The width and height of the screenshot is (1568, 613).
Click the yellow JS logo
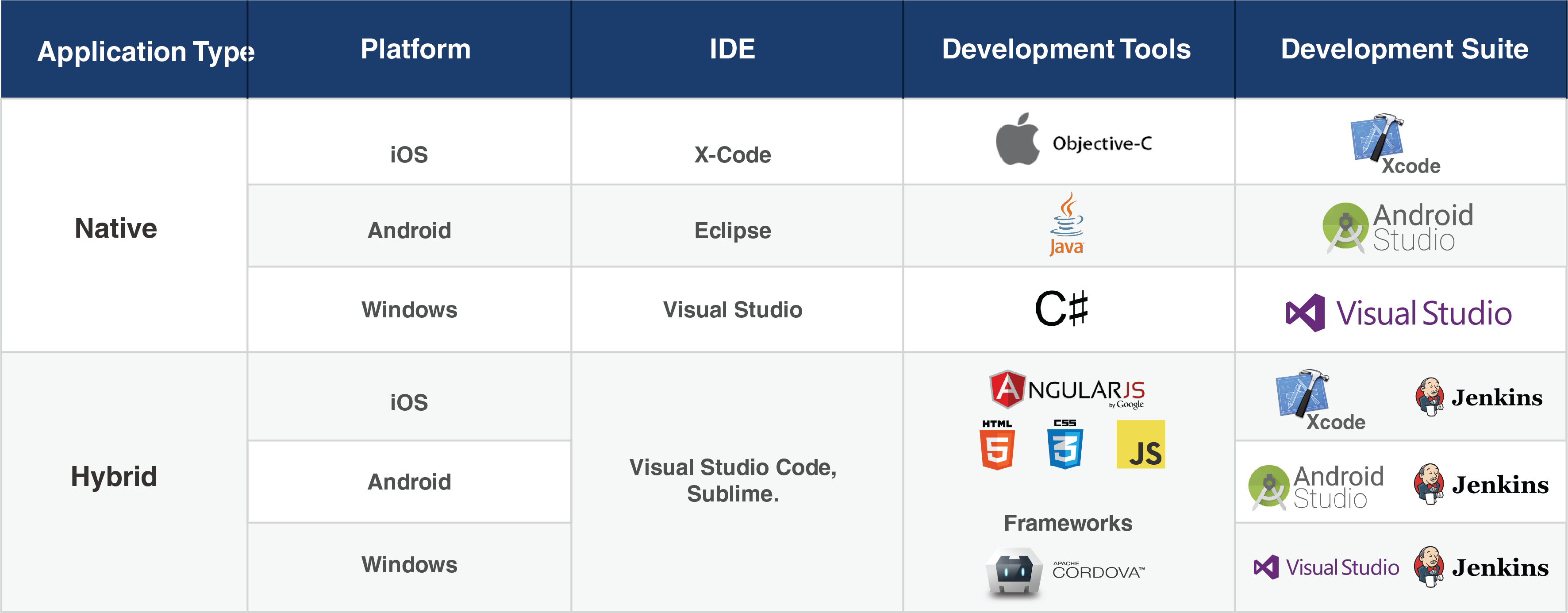click(1141, 444)
